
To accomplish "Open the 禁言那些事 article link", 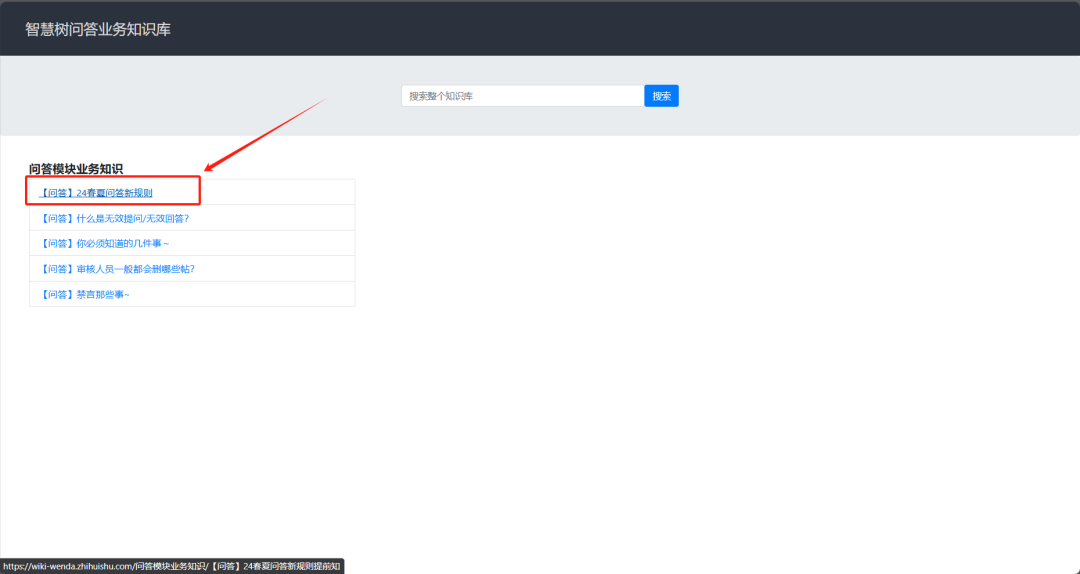I will pyautogui.click(x=85, y=295).
